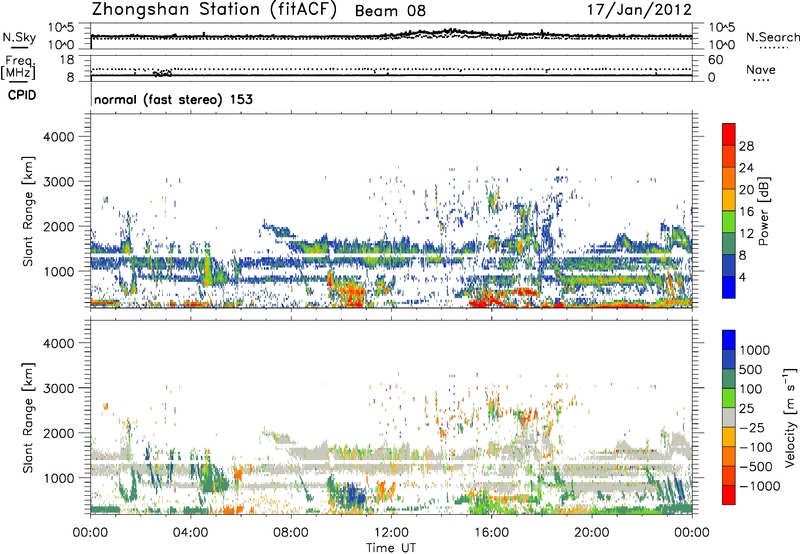Click the '-25' tick on velocity color bar
This screenshot has width=800, height=554.
[751, 427]
